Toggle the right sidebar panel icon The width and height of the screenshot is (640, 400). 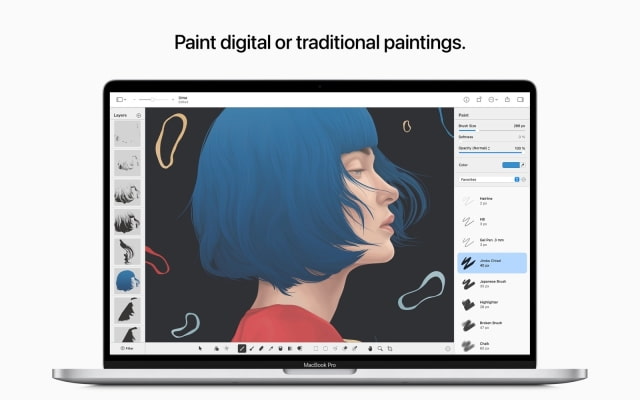520,100
